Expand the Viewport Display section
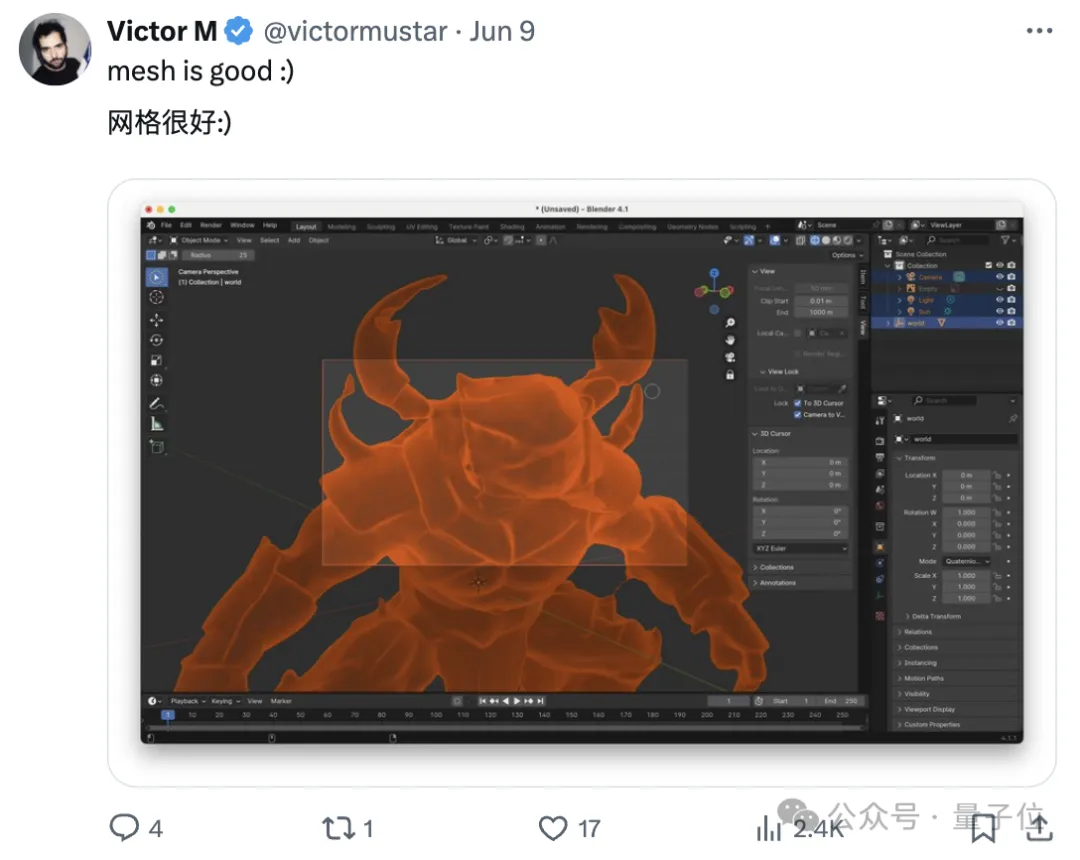Viewport: 1080px width, 860px height. pos(929,709)
